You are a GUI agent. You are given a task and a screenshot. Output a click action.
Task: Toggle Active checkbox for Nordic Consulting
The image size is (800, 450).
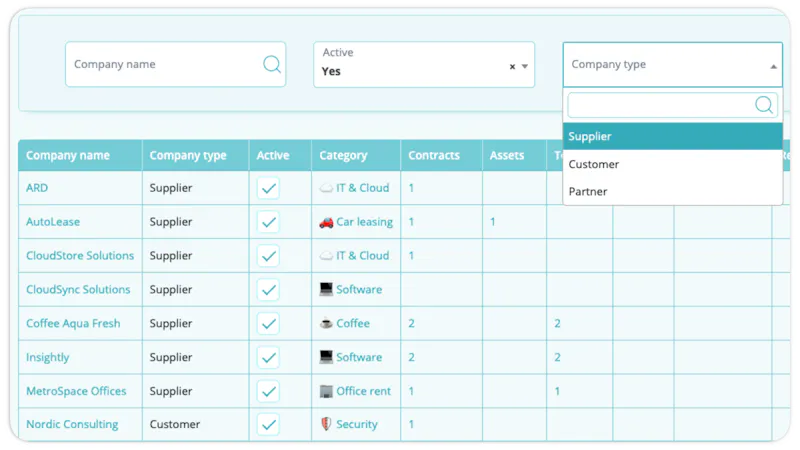(268, 424)
